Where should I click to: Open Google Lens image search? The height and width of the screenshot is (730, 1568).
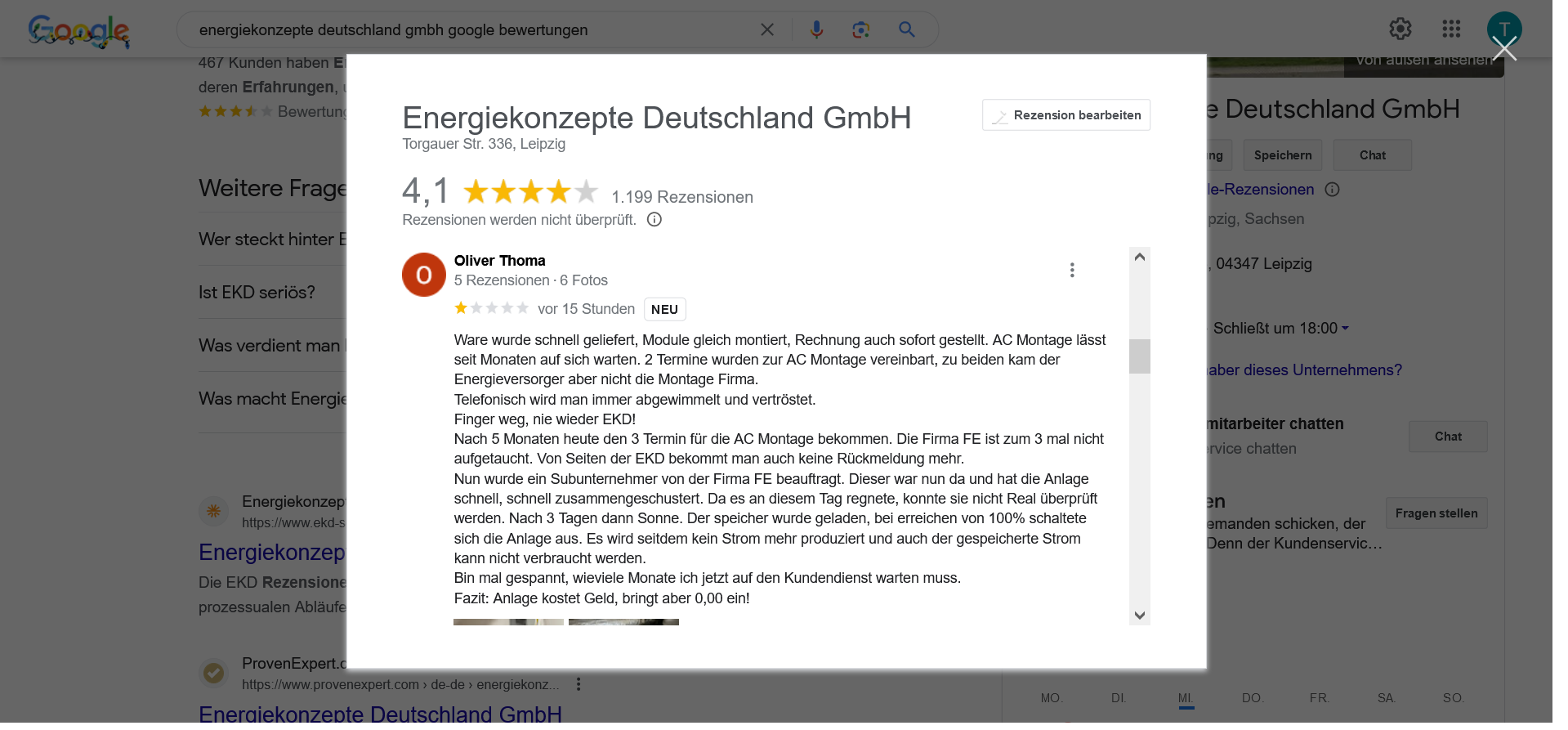click(860, 30)
